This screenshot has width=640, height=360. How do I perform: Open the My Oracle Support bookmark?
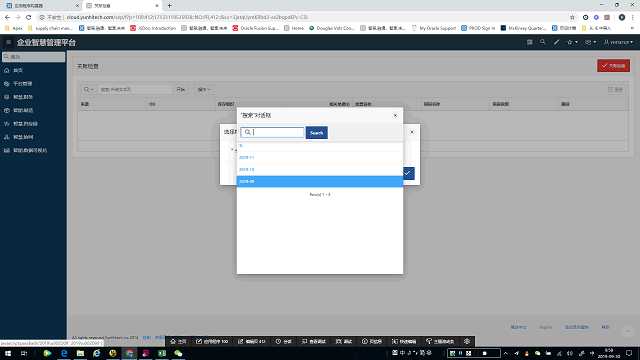433,28
